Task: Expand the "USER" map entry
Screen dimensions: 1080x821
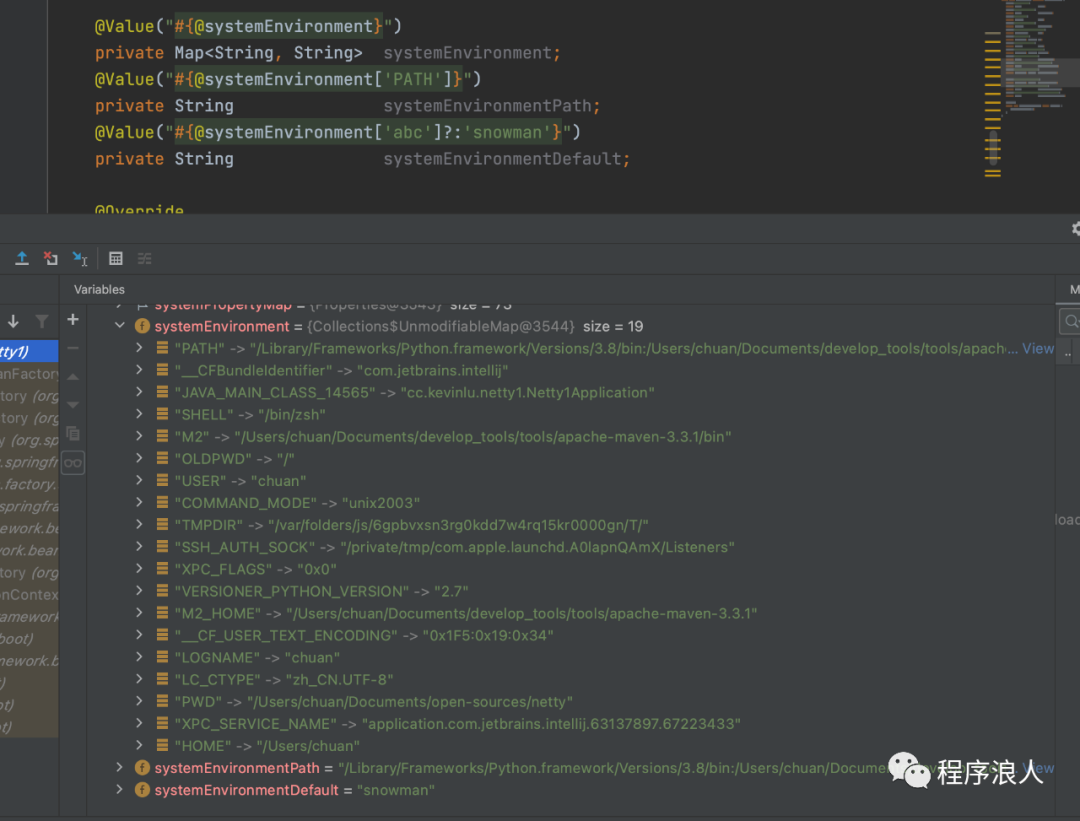Action: (x=139, y=480)
